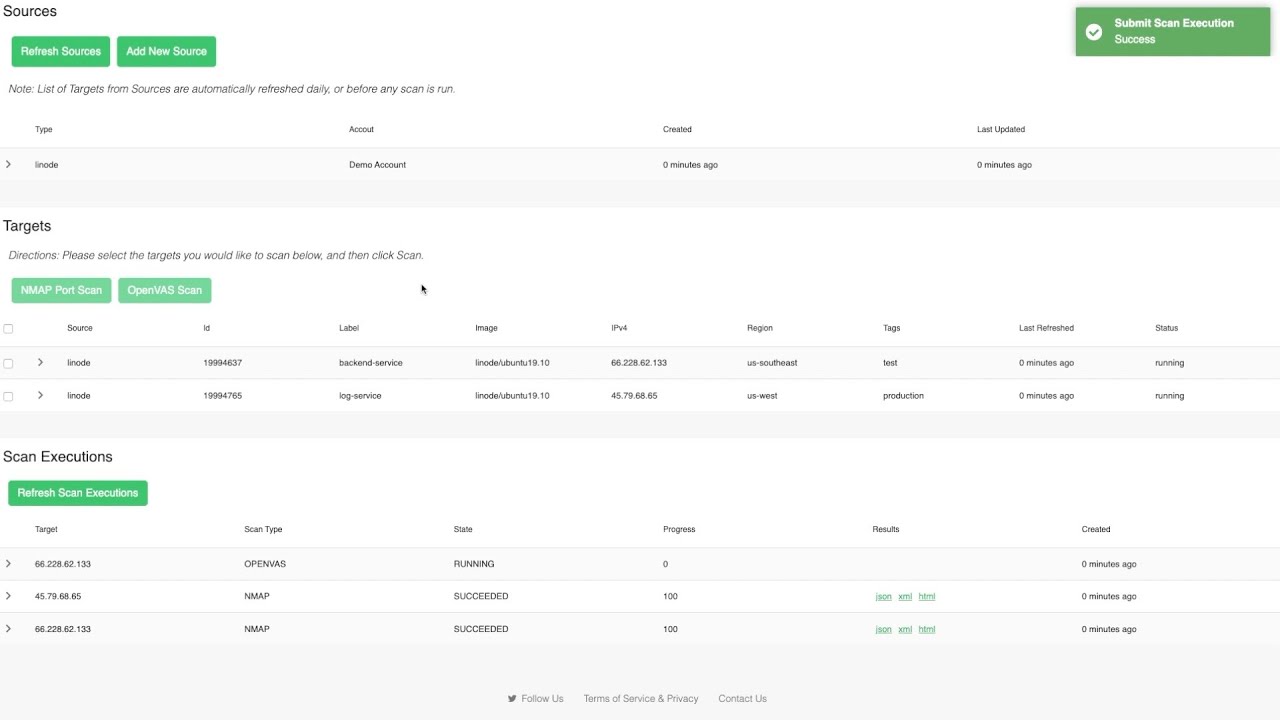Click the Add New Source button
1280x720 pixels.
point(166,51)
